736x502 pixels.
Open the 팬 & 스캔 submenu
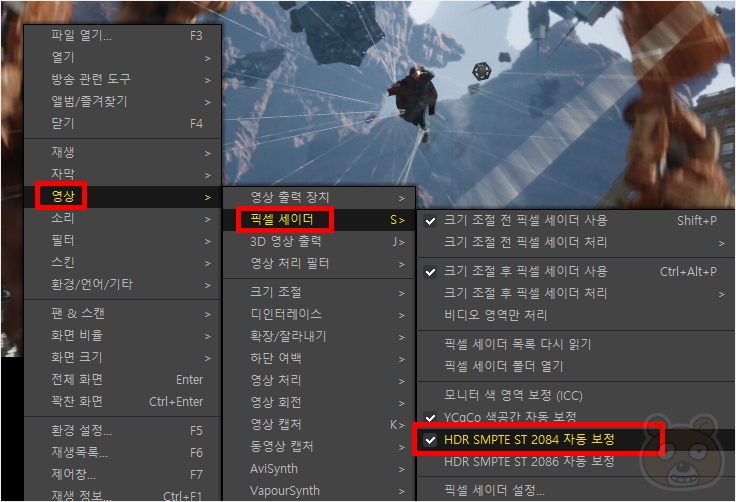click(x=123, y=314)
